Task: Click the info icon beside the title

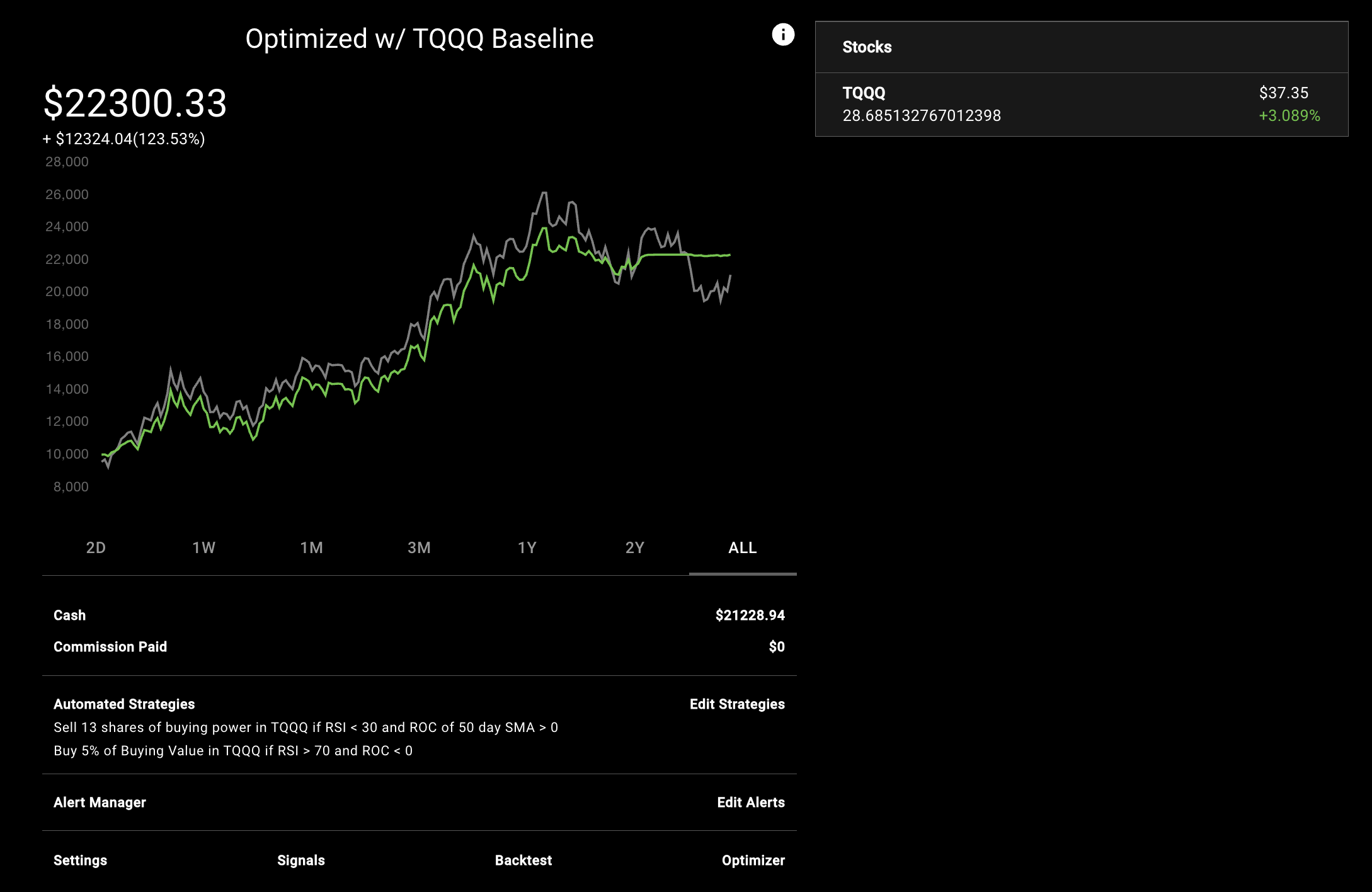Action: coord(783,35)
